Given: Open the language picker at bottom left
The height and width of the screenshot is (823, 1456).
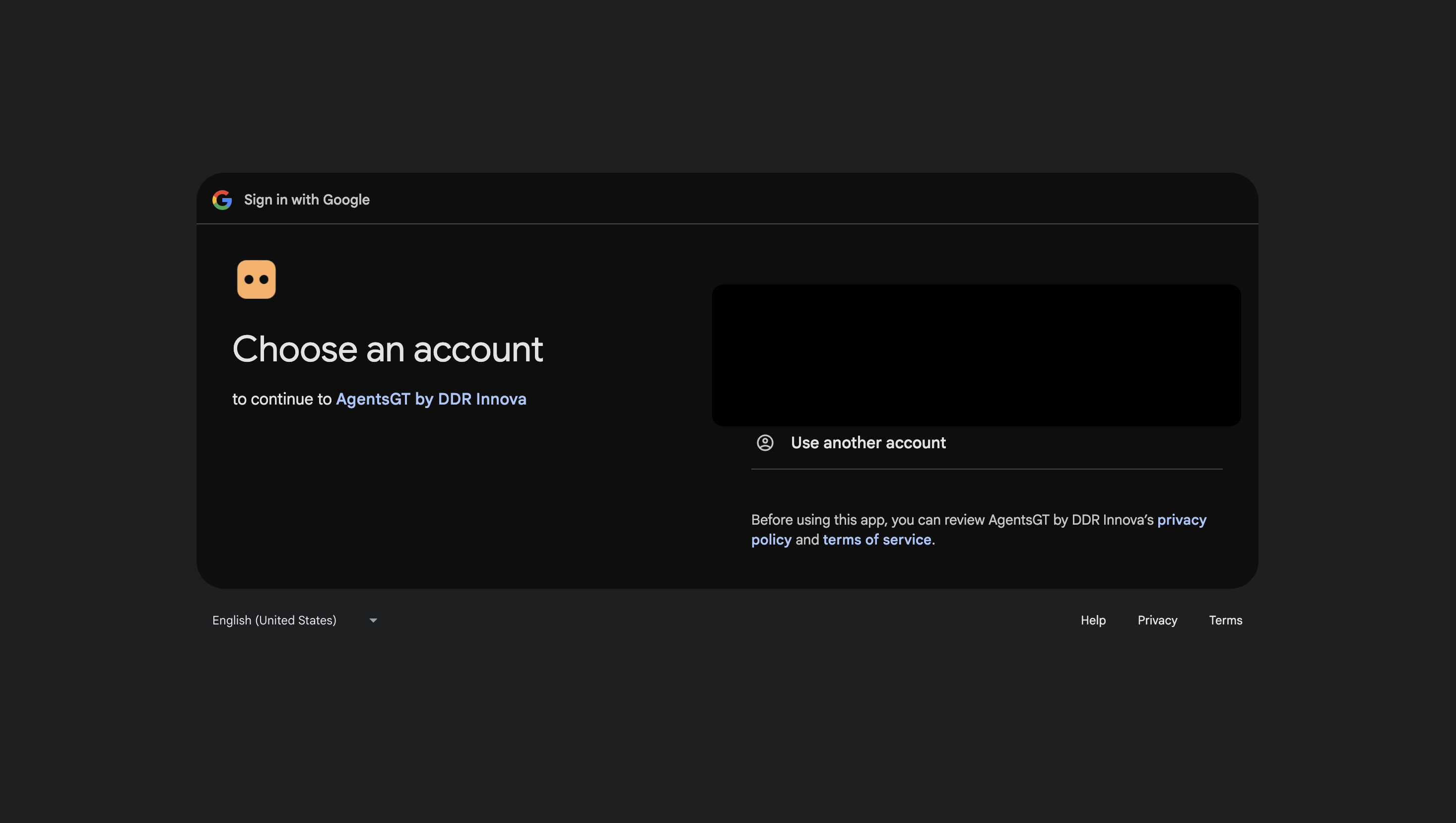Looking at the screenshot, I should [294, 620].
